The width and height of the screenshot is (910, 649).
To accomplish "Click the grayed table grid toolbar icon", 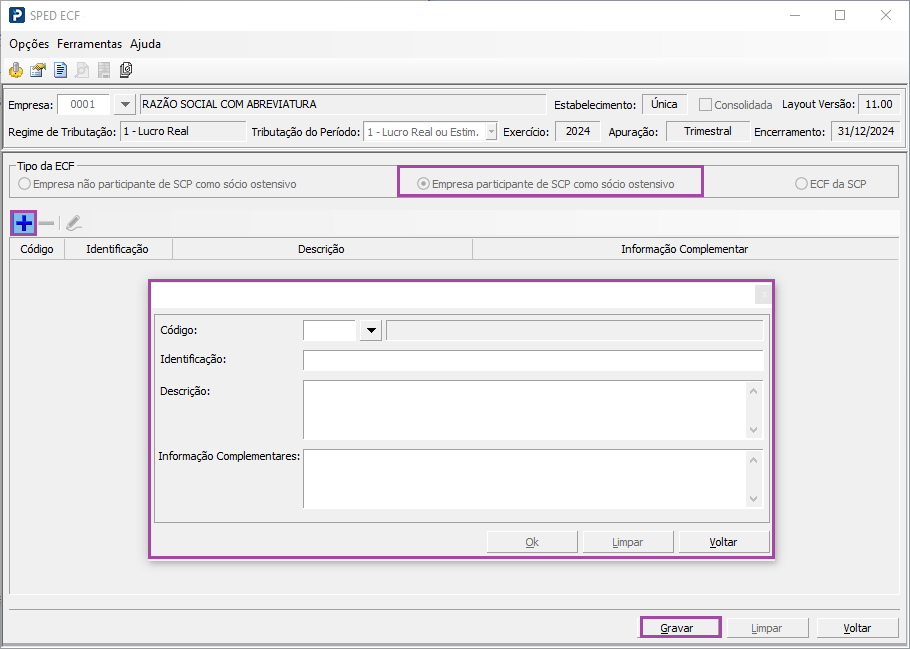I will coord(104,70).
